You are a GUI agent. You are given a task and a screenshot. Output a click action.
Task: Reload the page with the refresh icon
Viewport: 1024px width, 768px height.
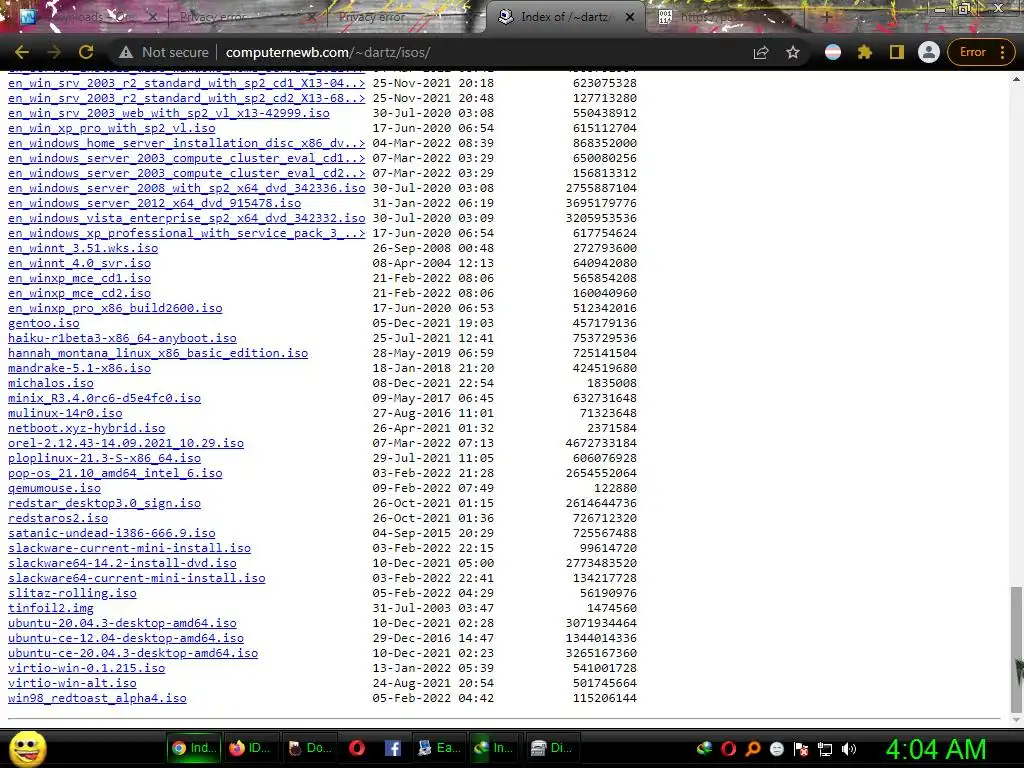[86, 52]
